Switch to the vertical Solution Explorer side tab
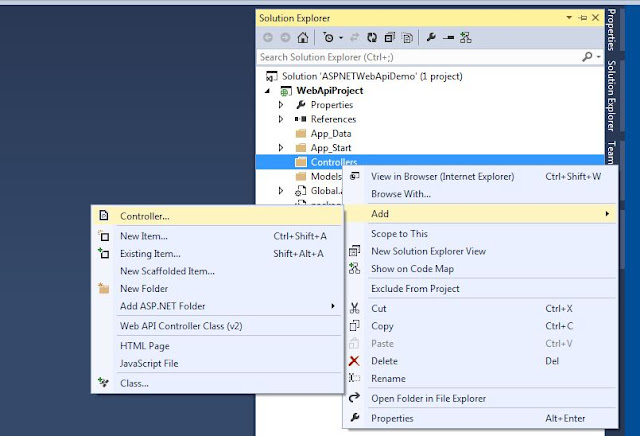The image size is (640, 436). coord(611,96)
